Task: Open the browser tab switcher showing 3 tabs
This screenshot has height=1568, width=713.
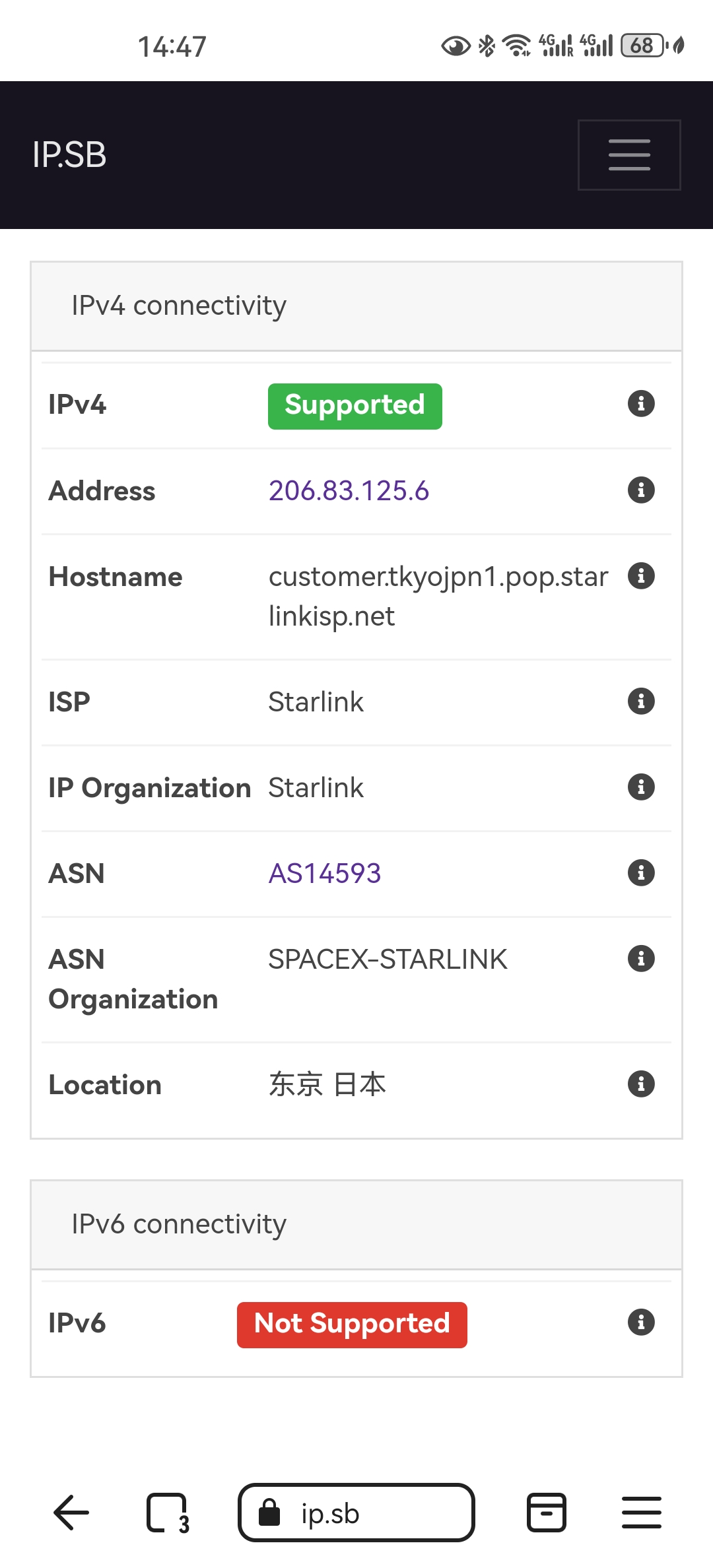Action: coord(166,1513)
